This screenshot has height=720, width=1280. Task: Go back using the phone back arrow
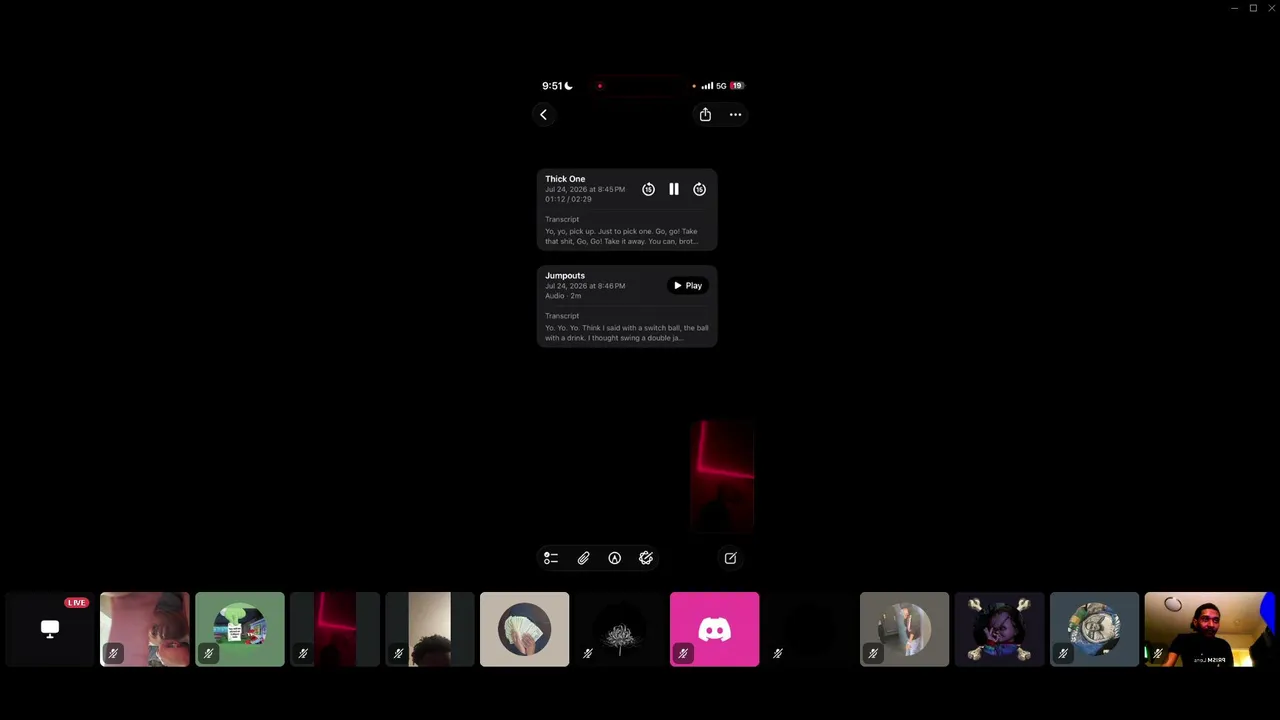tap(543, 115)
